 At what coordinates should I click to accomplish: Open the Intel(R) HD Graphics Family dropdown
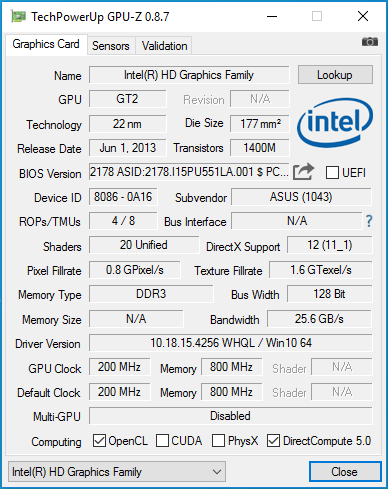[x=117, y=472]
